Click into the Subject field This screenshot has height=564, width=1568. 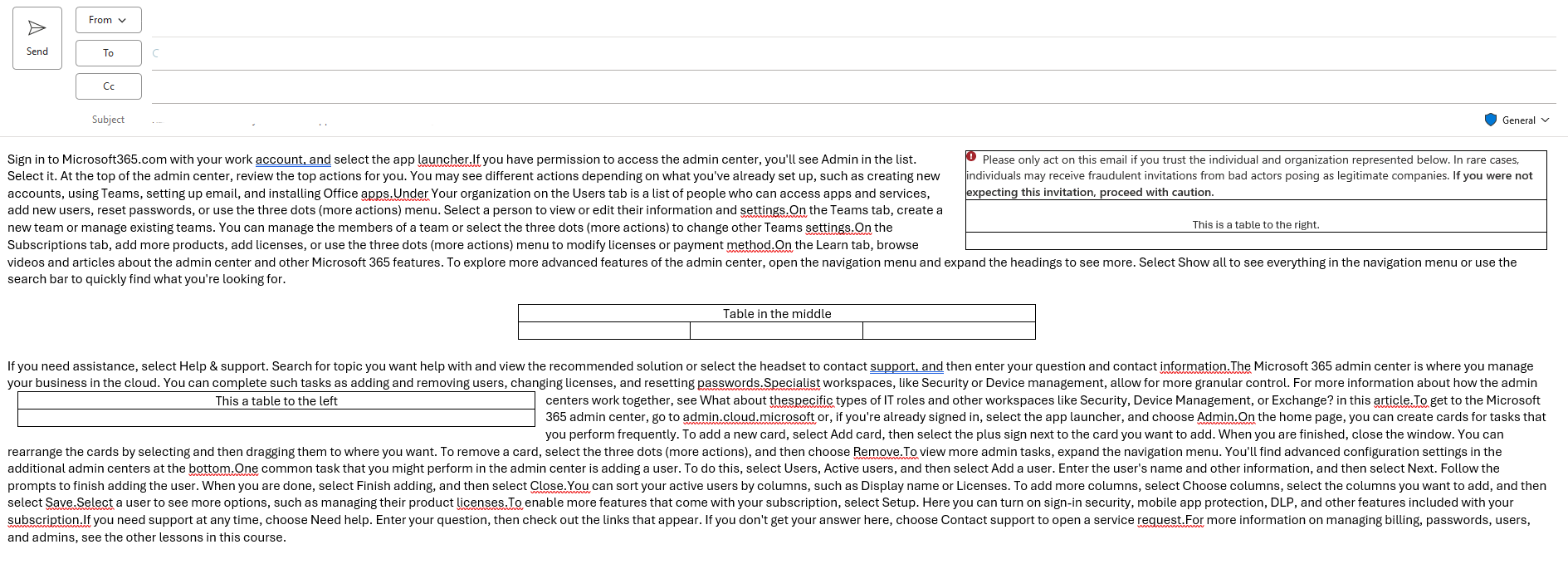coord(813,120)
